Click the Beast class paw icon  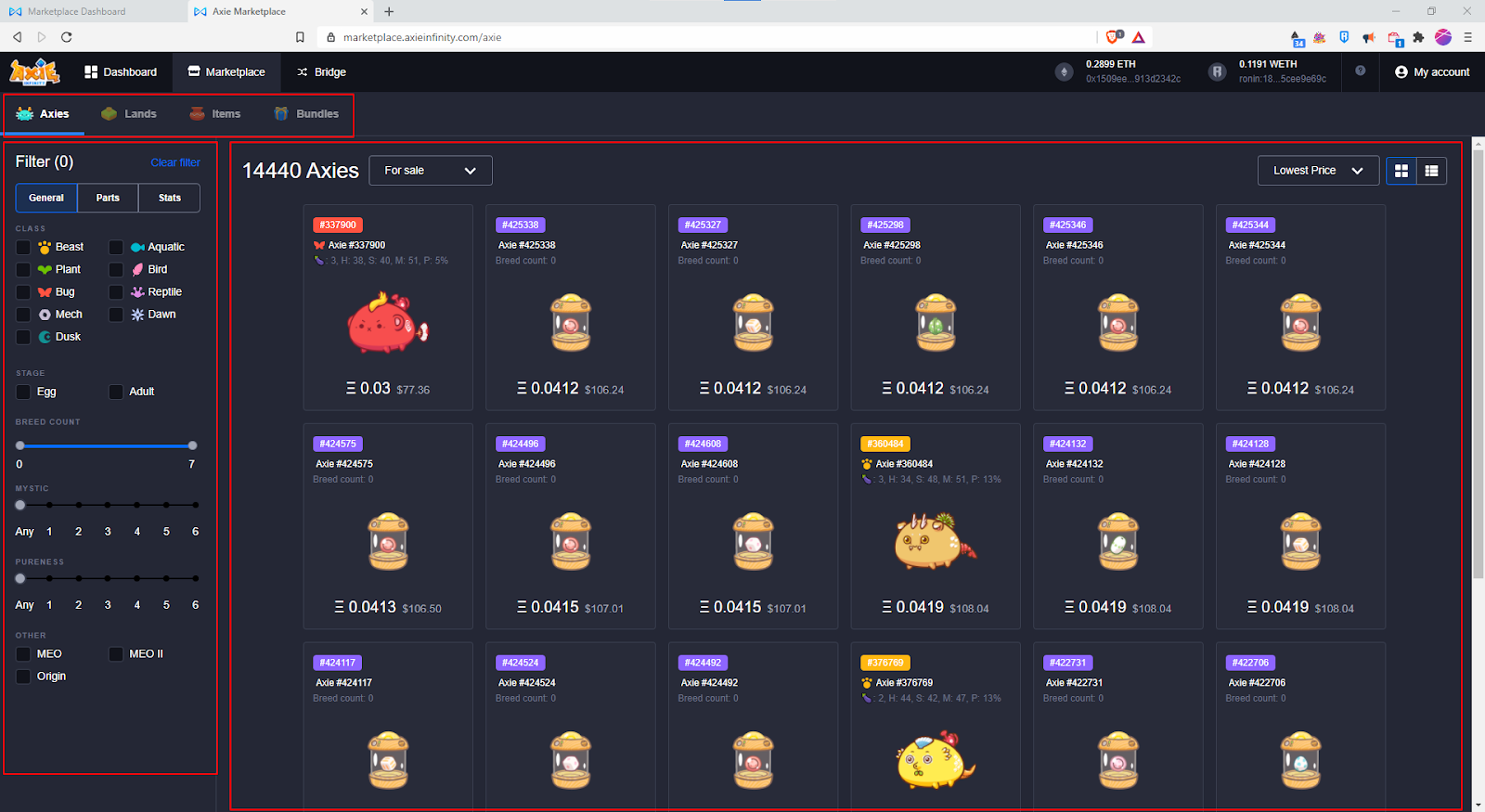tap(45, 247)
